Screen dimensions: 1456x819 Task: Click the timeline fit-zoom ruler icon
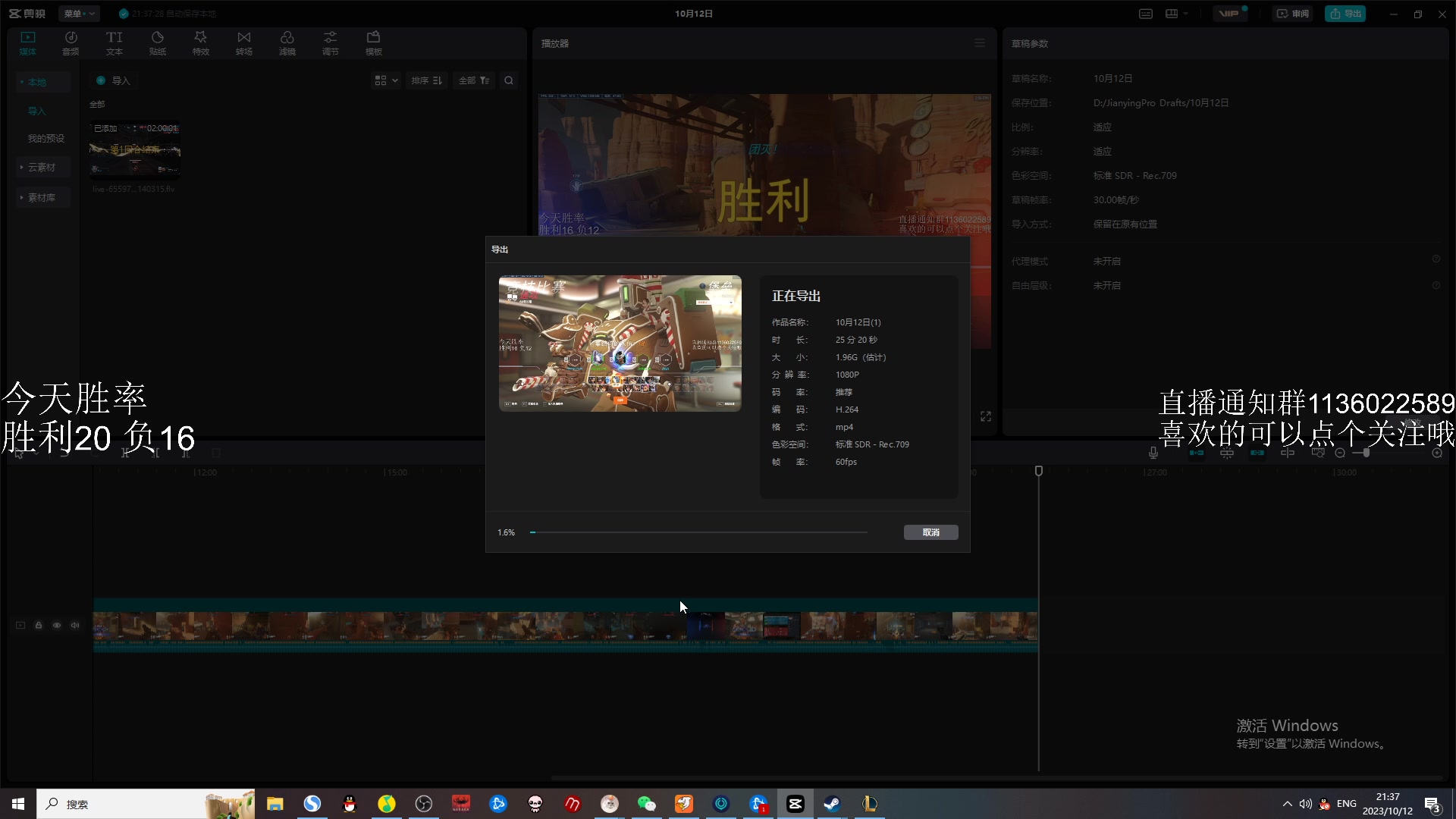pos(1317,453)
